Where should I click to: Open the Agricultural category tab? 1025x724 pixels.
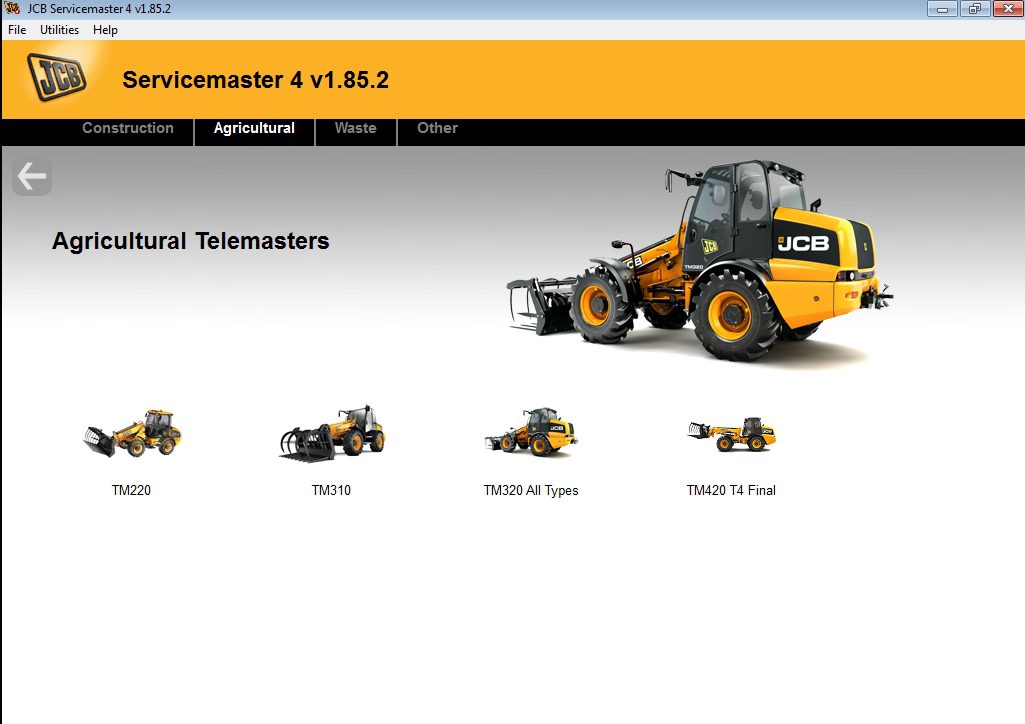[254, 128]
